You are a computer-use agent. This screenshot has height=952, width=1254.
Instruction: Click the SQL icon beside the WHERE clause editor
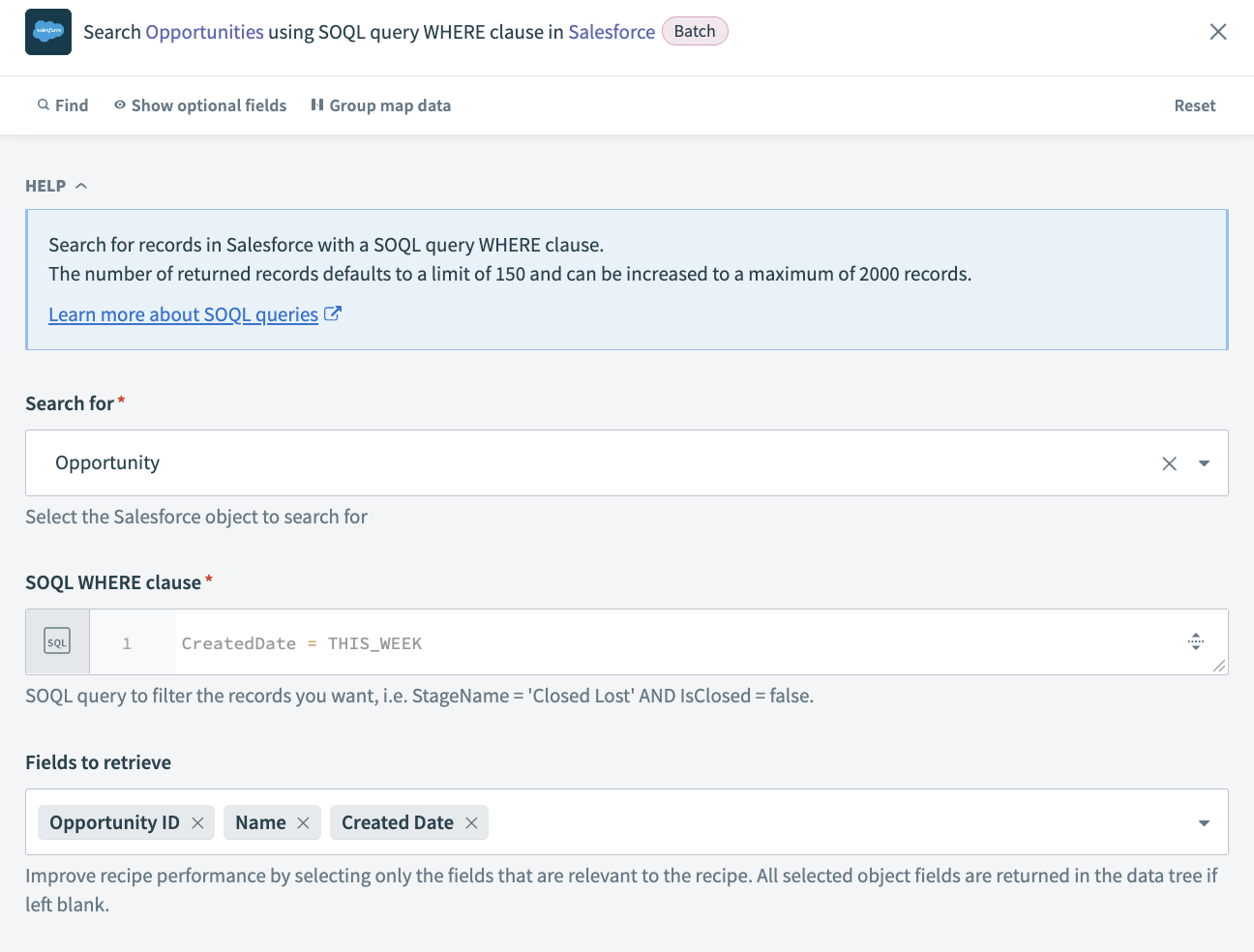56,640
